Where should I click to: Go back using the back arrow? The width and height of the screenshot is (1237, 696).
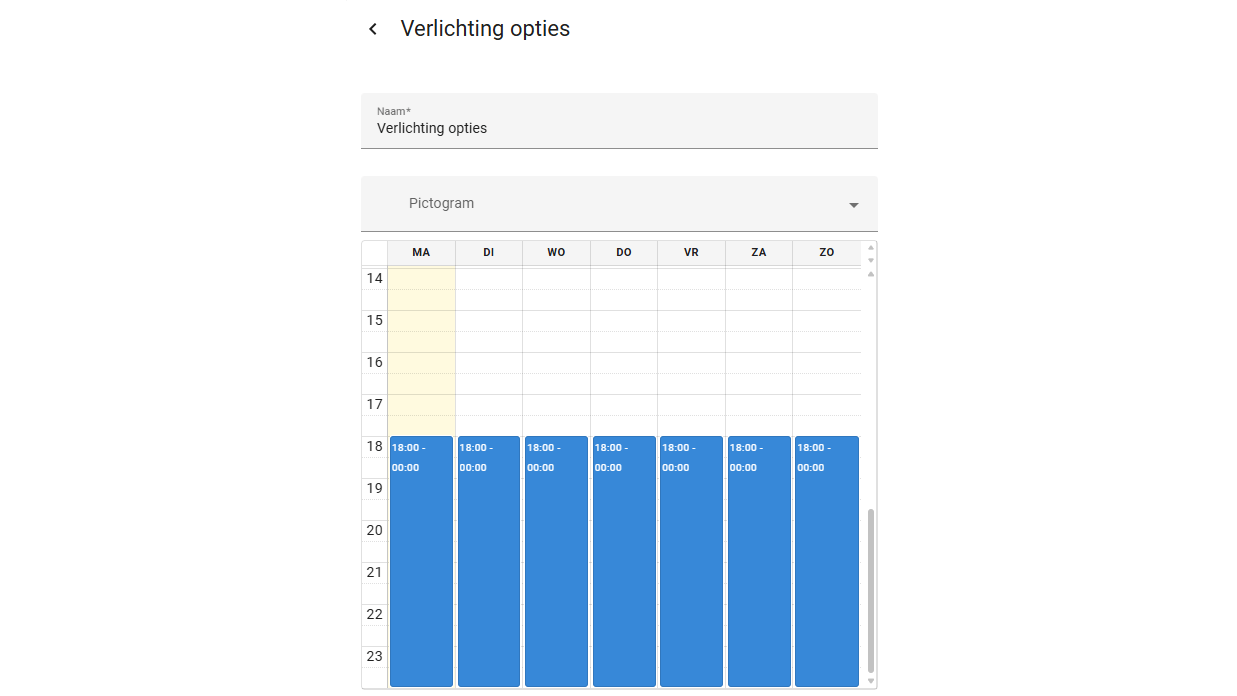pos(373,29)
